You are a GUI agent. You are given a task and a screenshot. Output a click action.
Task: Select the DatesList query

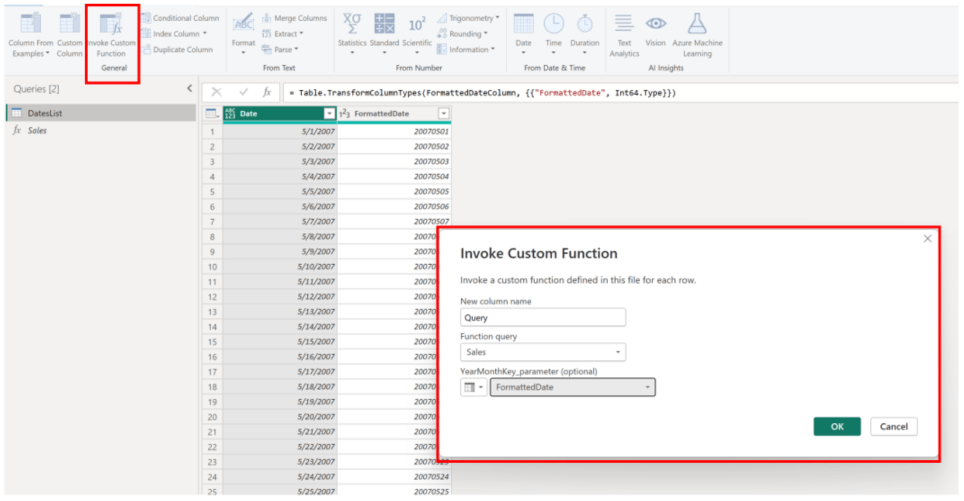(45, 114)
